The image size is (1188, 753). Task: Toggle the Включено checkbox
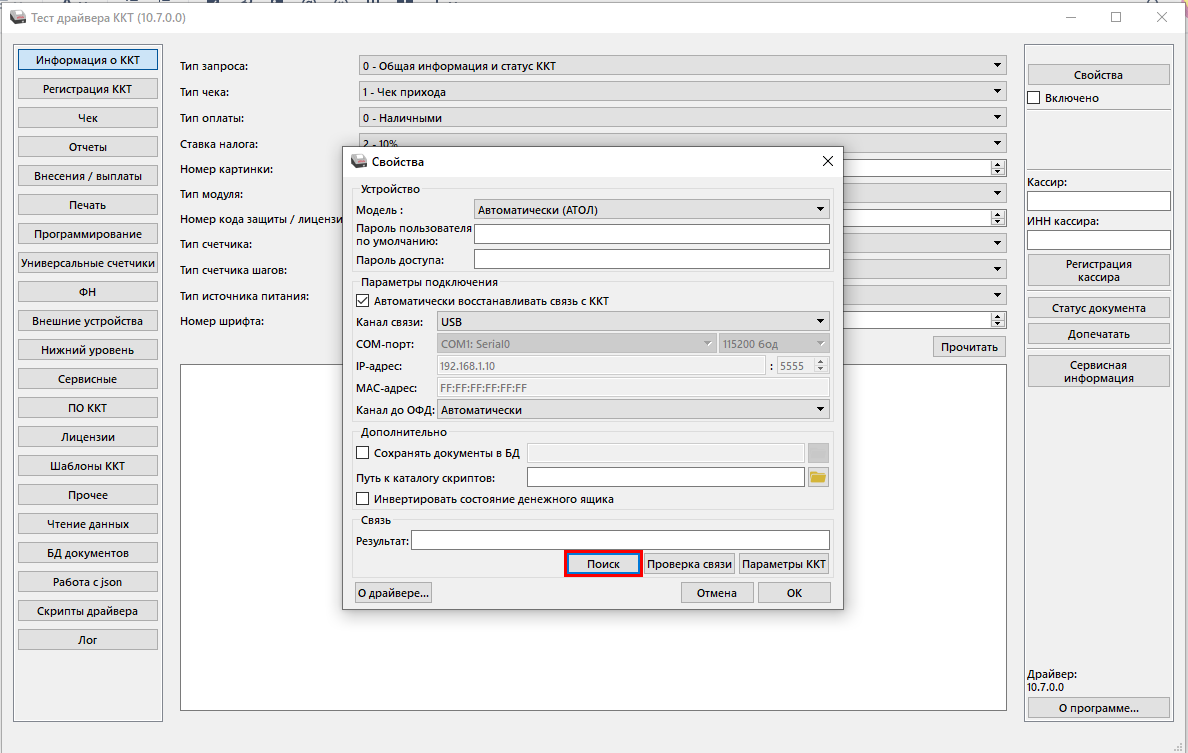click(1035, 98)
